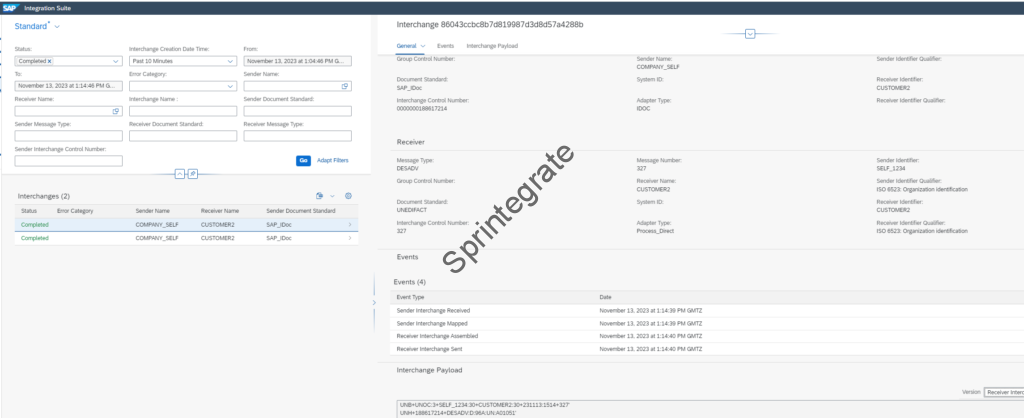Screen dimensions: 1024x418
Task: Click the export icon above Interchanges table
Action: (318, 196)
